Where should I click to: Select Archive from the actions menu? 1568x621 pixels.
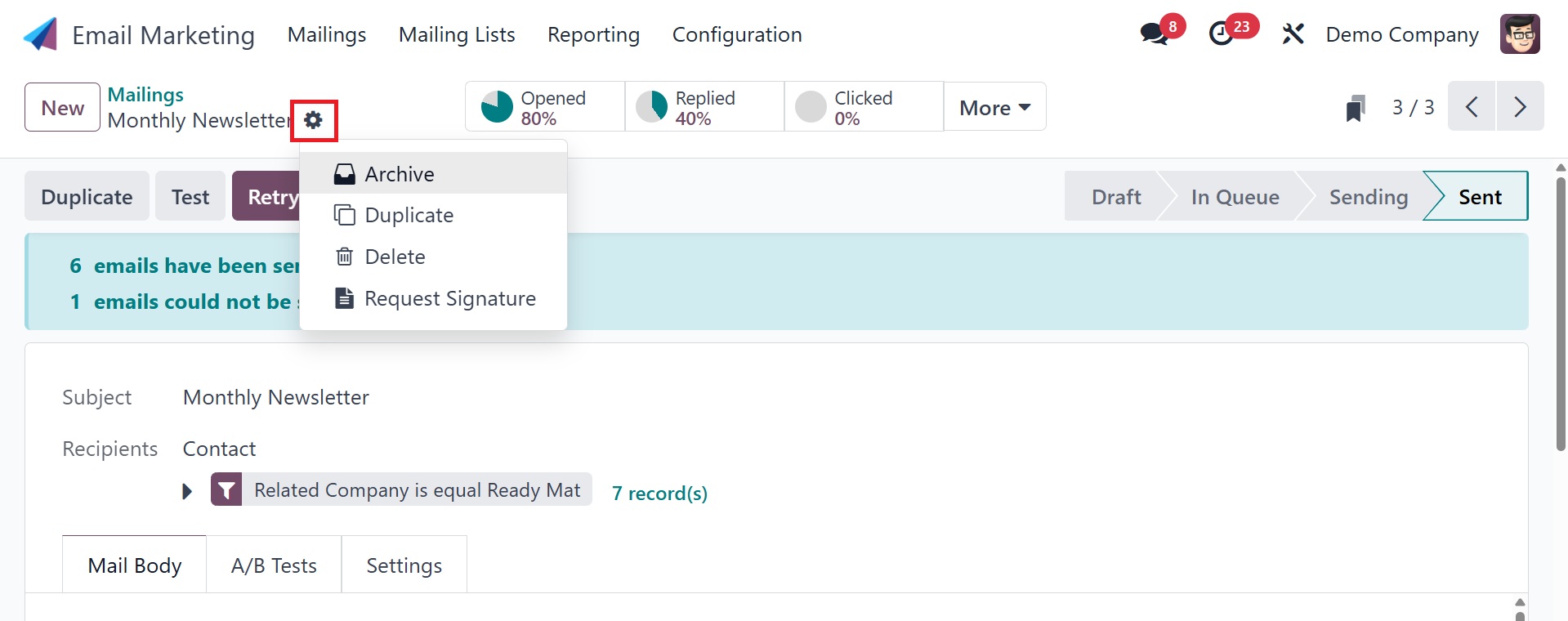[399, 174]
